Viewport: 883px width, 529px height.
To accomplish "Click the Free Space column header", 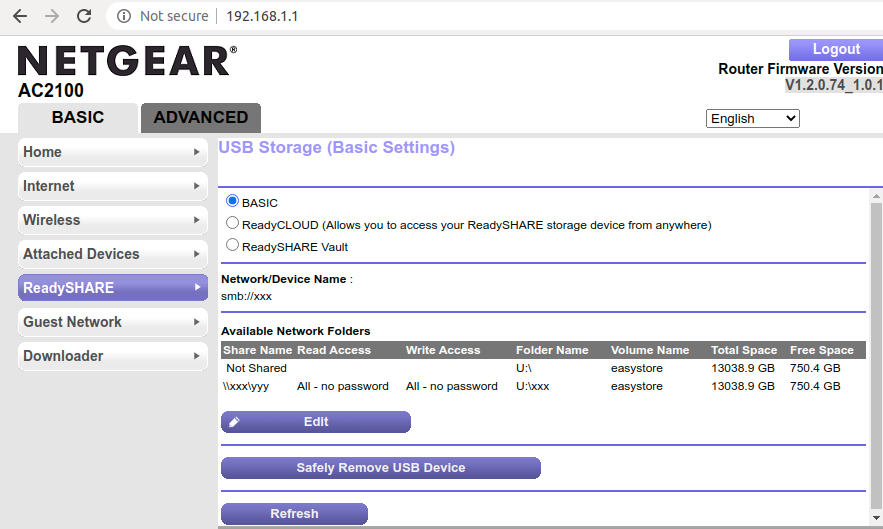I will pyautogui.click(x=822, y=350).
